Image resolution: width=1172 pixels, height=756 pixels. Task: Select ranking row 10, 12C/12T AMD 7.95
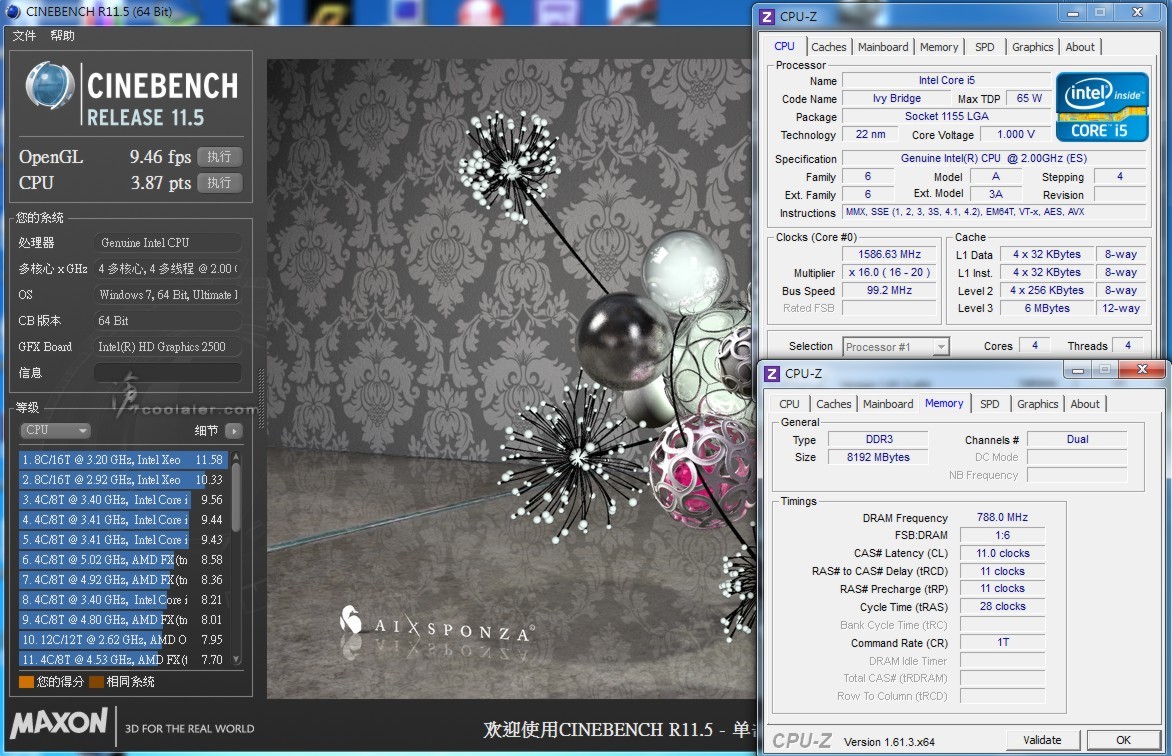click(x=122, y=640)
